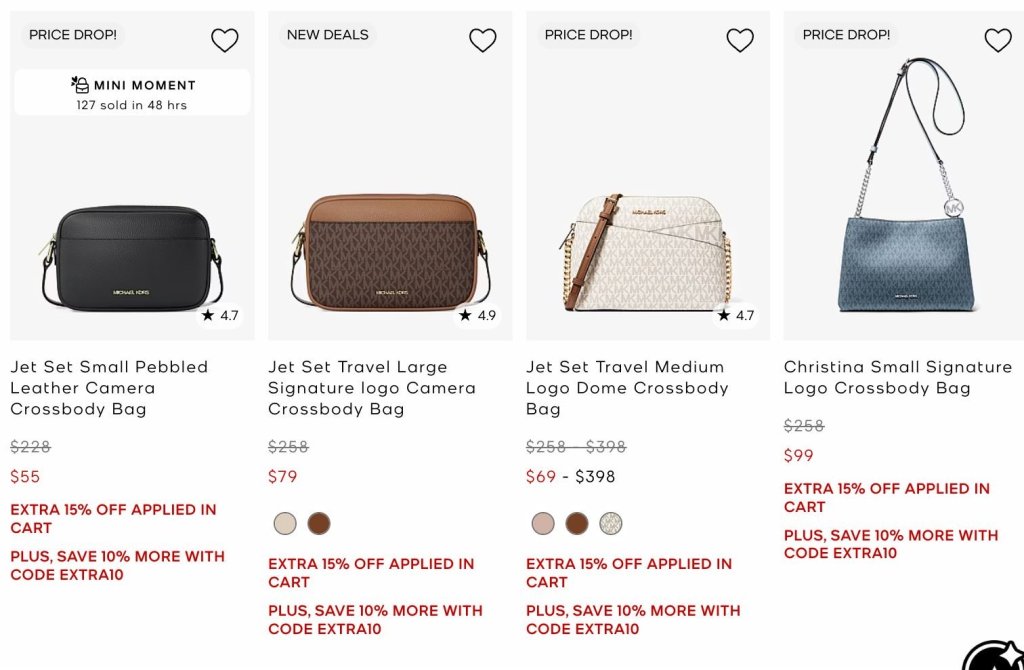
Task: Open Jet Set Travel Large Signature logo Camera link
Action: [x=372, y=388]
